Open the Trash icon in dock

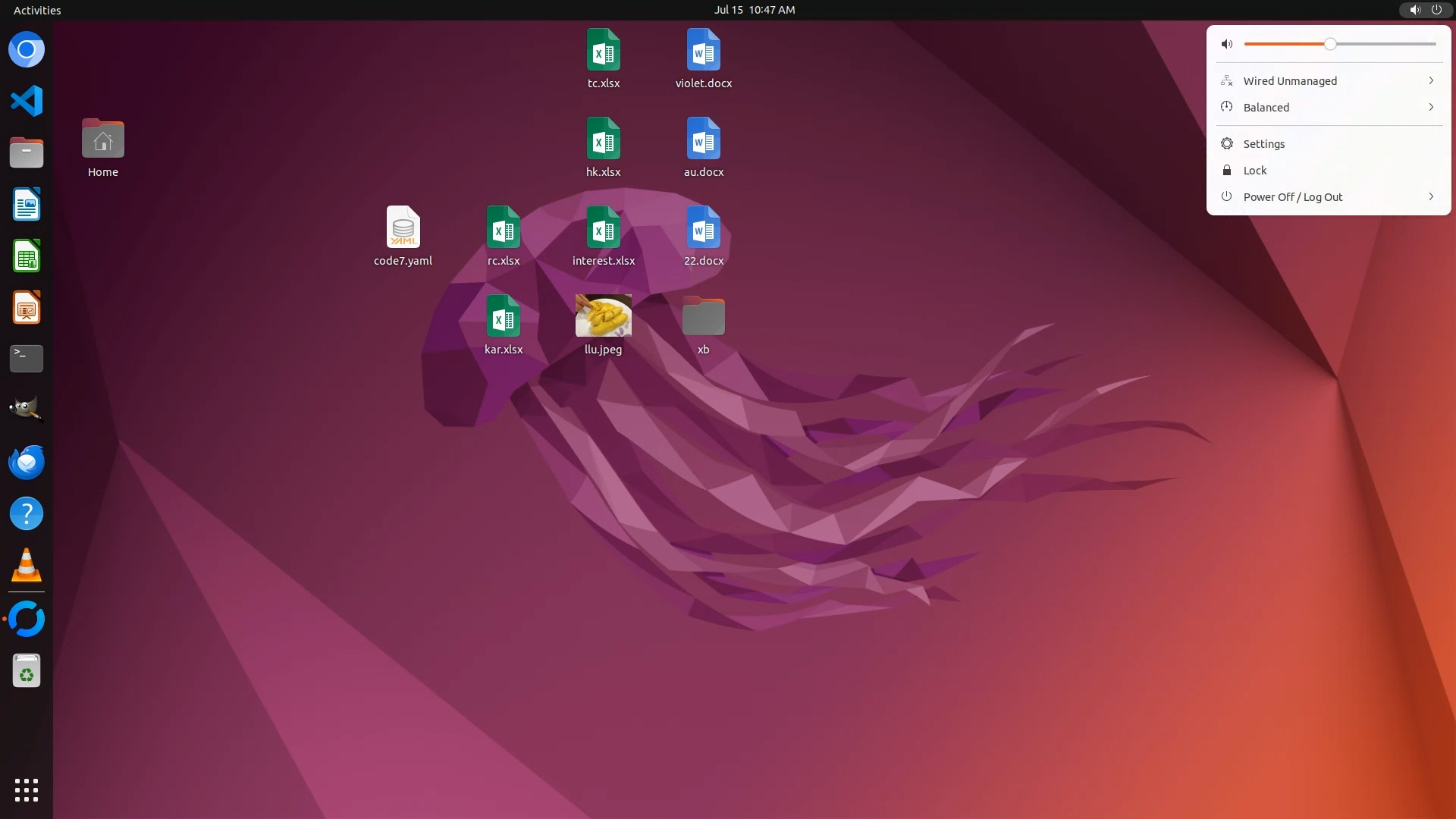click(27, 671)
